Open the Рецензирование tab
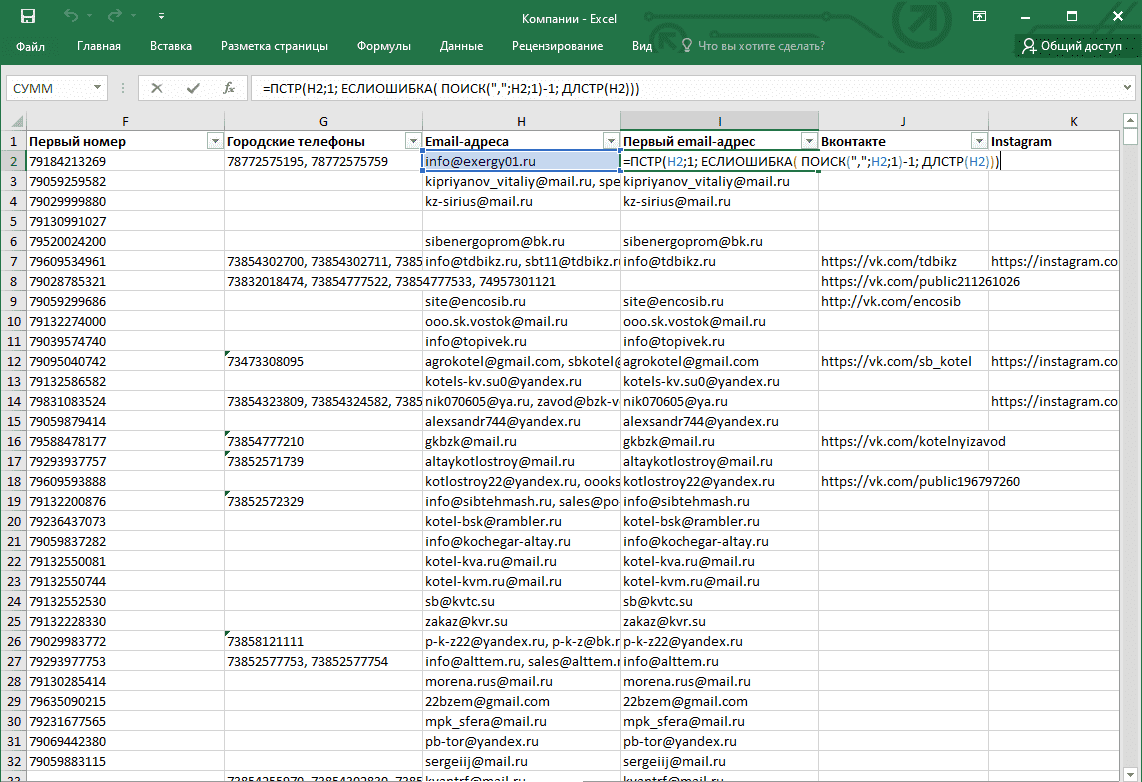The image size is (1142, 782). pos(557,46)
